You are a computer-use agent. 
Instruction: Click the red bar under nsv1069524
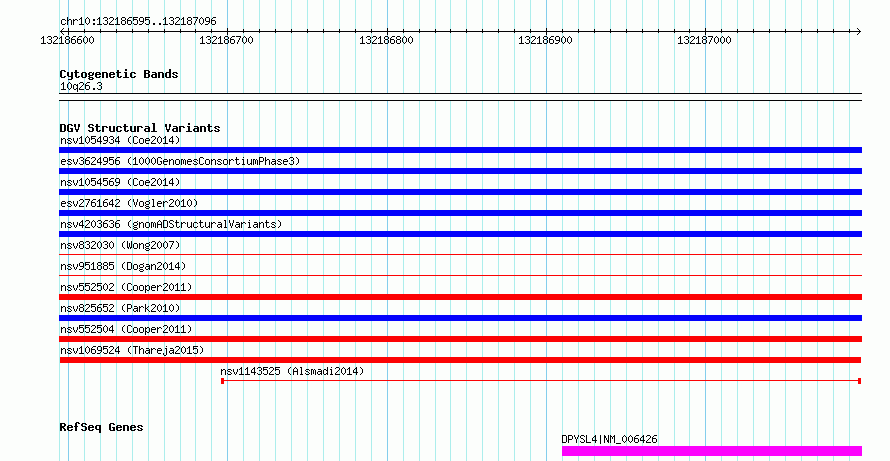click(460, 360)
